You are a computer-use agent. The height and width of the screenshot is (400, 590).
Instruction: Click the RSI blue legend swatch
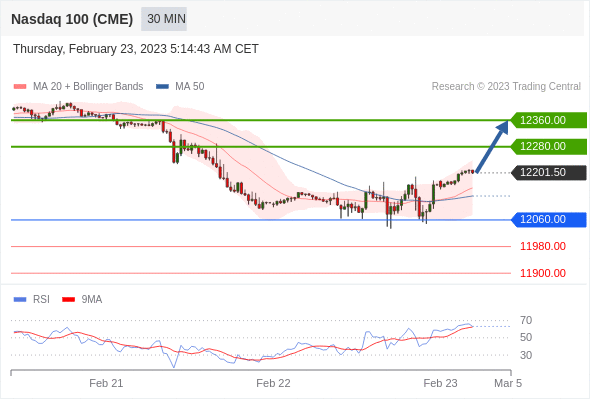tap(20, 300)
